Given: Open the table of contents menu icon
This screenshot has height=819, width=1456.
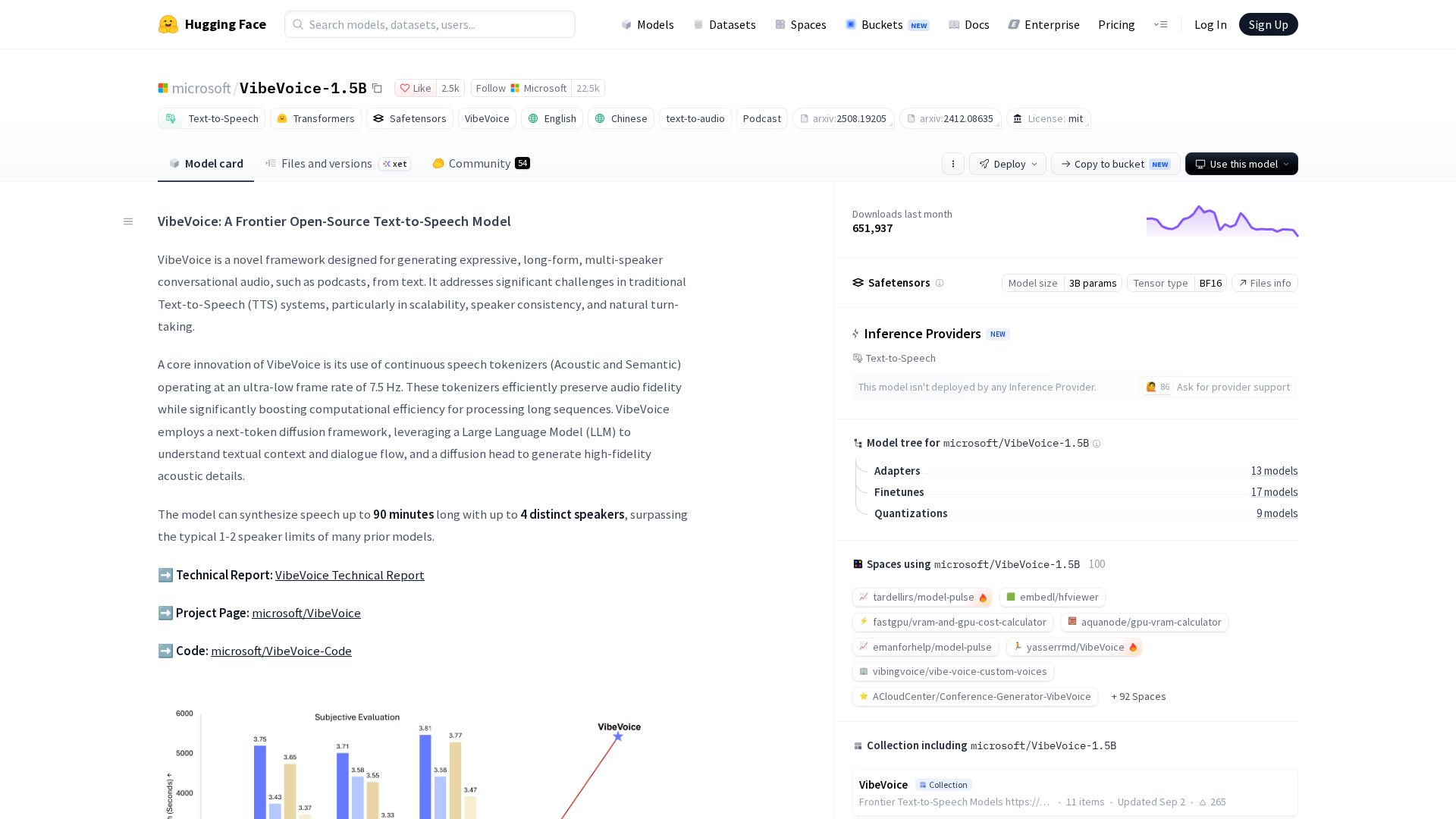Looking at the screenshot, I should (x=128, y=221).
